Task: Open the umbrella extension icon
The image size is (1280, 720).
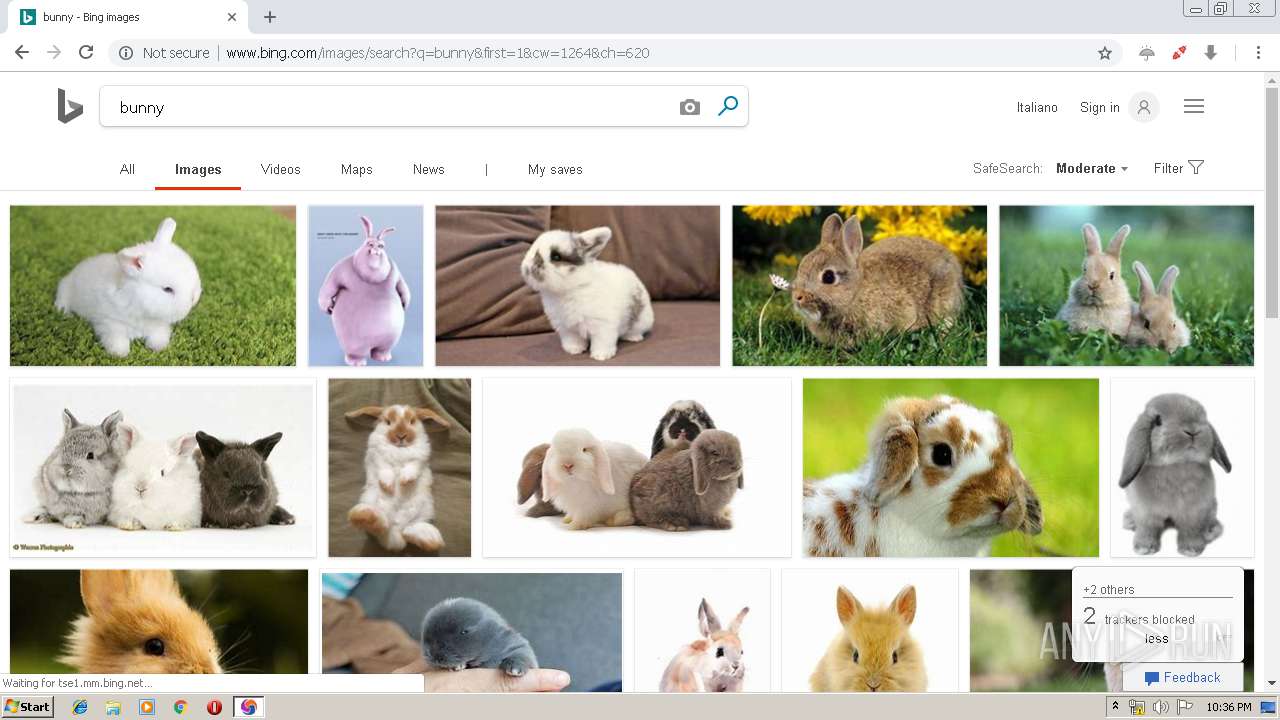Action: pyautogui.click(x=1147, y=53)
